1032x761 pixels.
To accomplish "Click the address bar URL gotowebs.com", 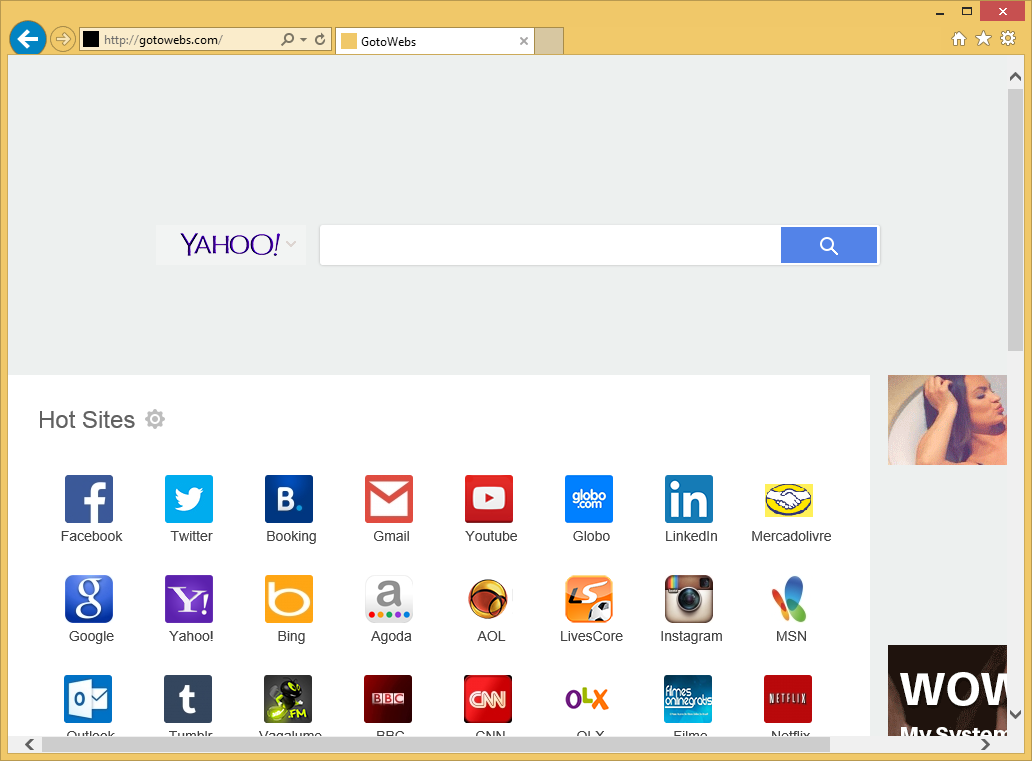I will 163,40.
